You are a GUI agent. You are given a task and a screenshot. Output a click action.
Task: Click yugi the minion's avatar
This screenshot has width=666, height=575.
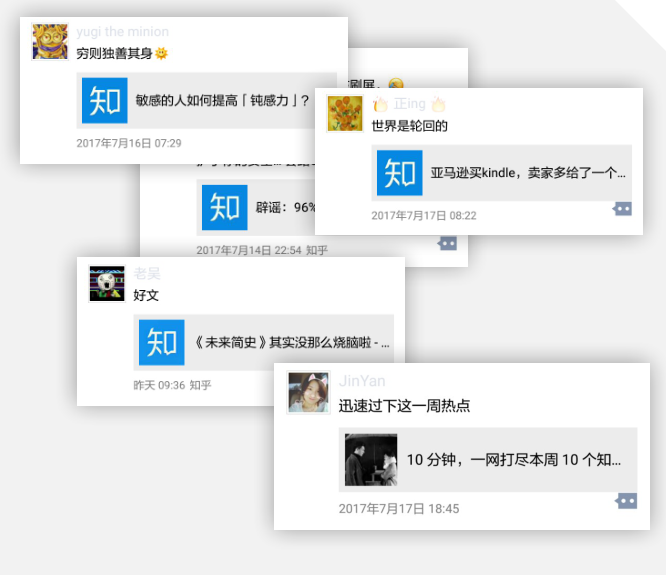click(x=50, y=42)
